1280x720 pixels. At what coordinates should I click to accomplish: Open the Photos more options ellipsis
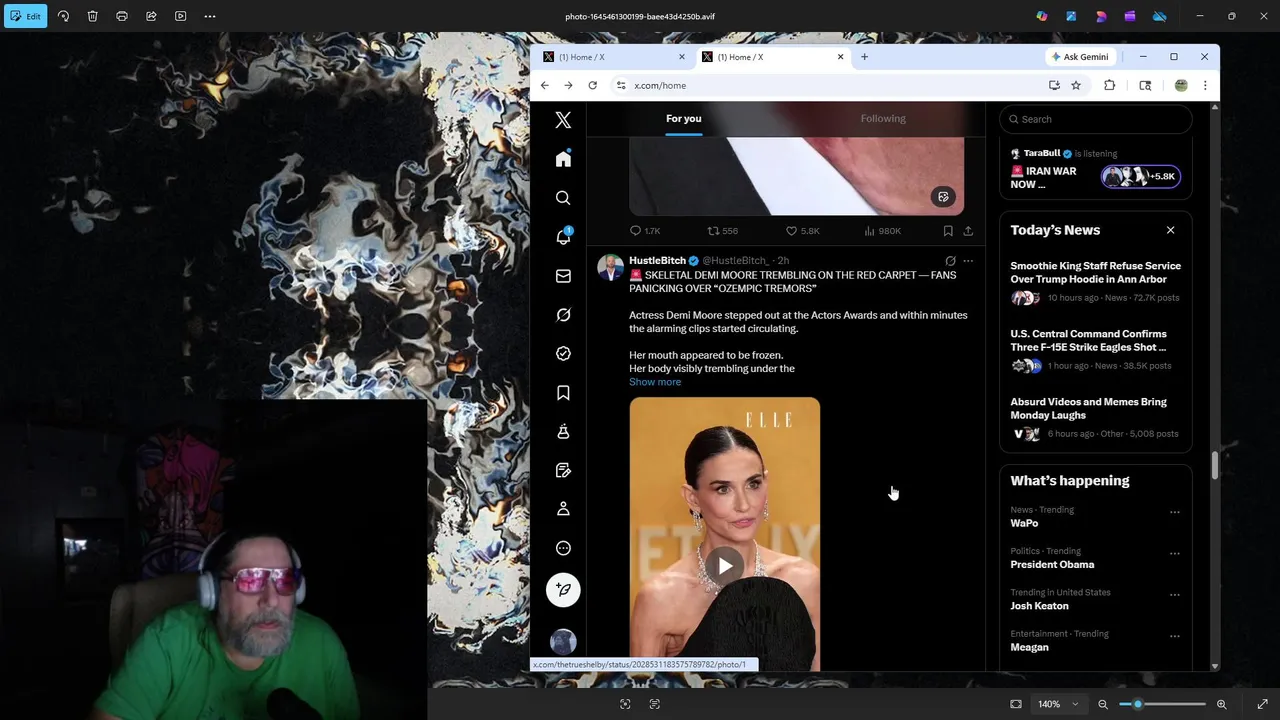click(x=210, y=16)
